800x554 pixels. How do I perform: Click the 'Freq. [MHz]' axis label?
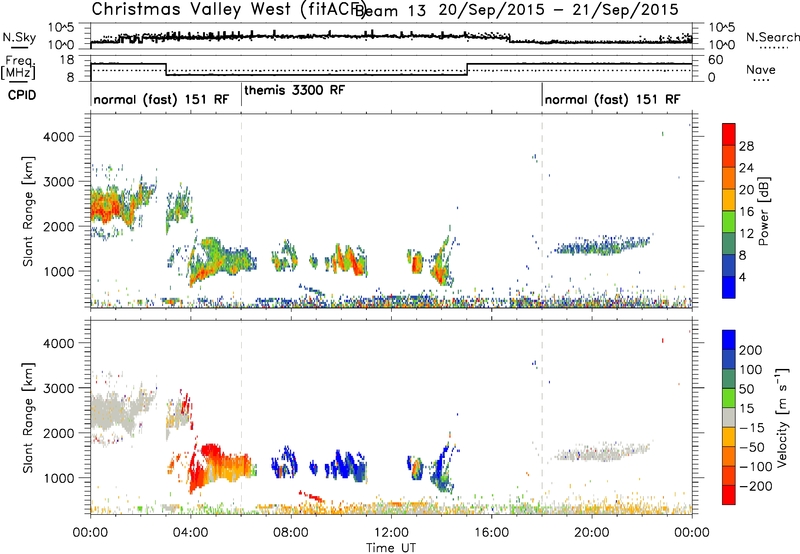point(18,67)
